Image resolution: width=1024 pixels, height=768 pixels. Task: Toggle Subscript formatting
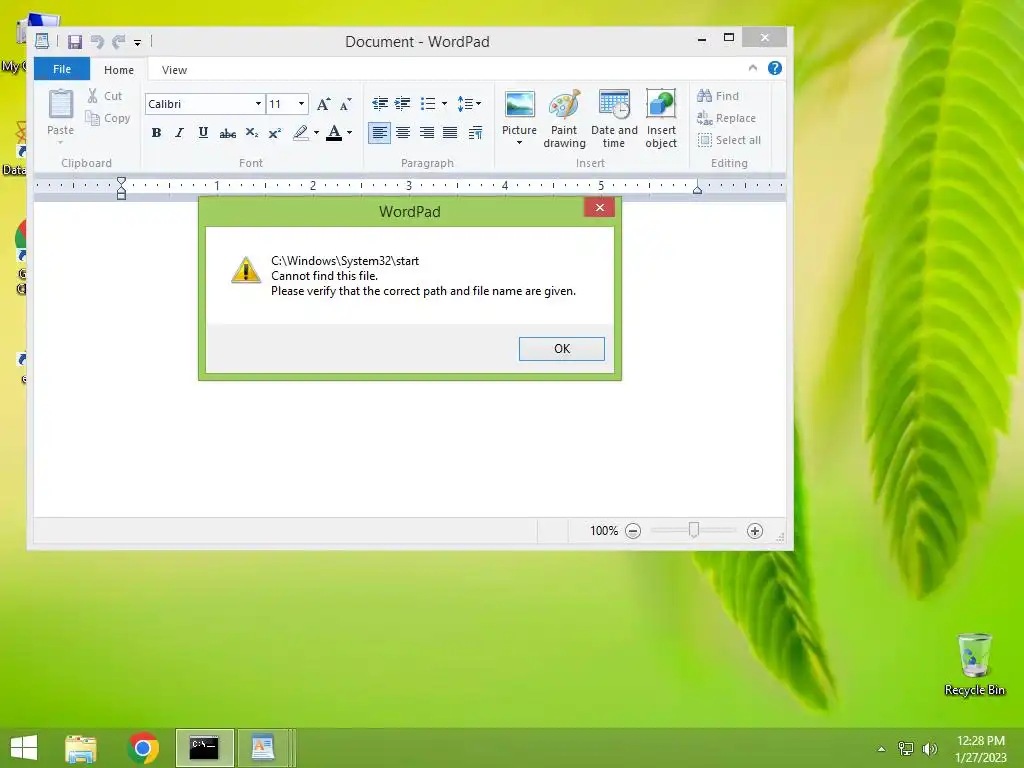coord(251,133)
